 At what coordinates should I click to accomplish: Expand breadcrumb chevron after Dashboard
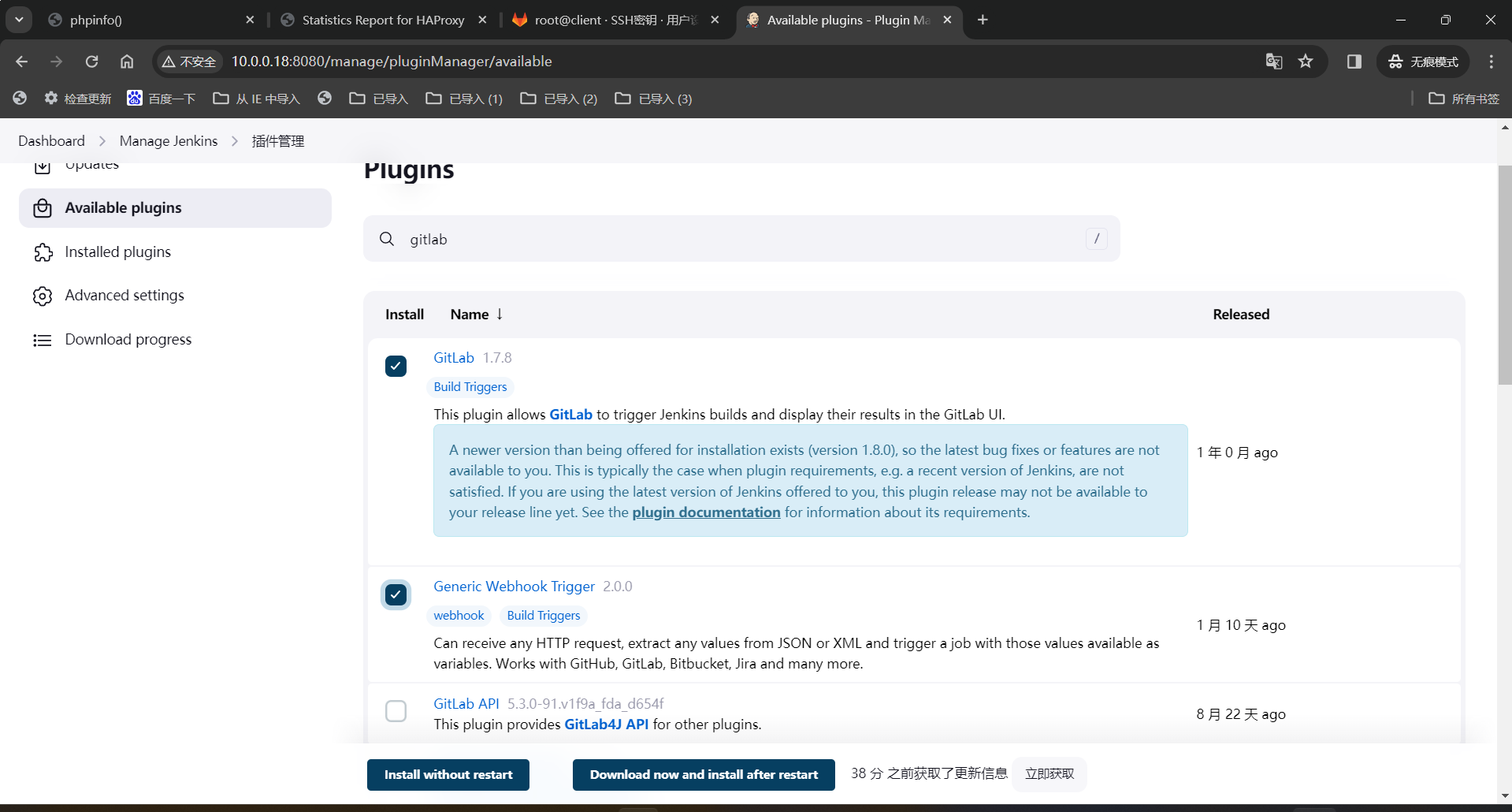point(102,141)
